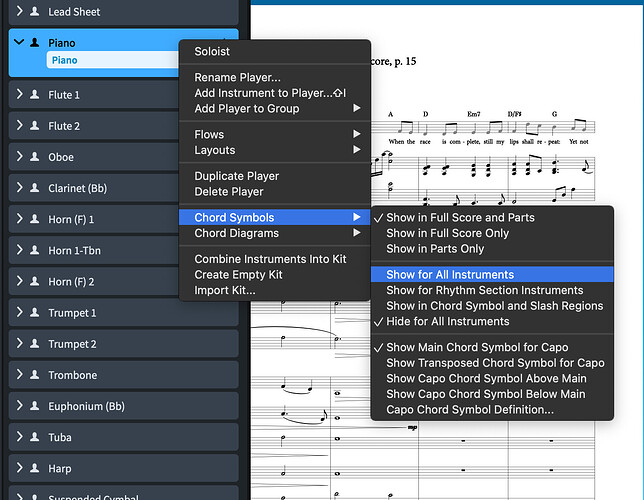Toggle Hide for All Instruments
The height and width of the screenshot is (500, 644).
pos(492,321)
